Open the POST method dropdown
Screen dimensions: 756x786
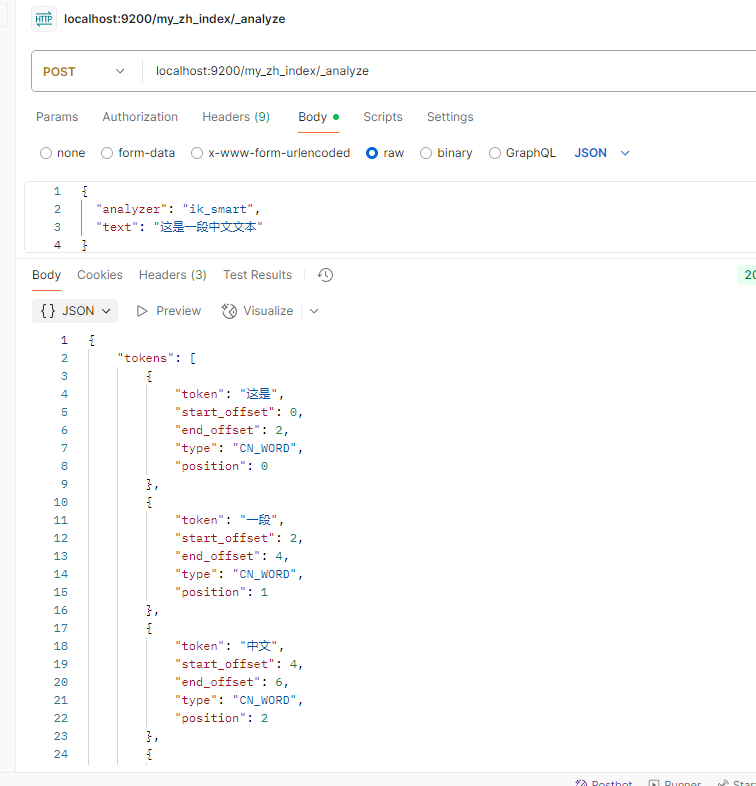click(85, 71)
